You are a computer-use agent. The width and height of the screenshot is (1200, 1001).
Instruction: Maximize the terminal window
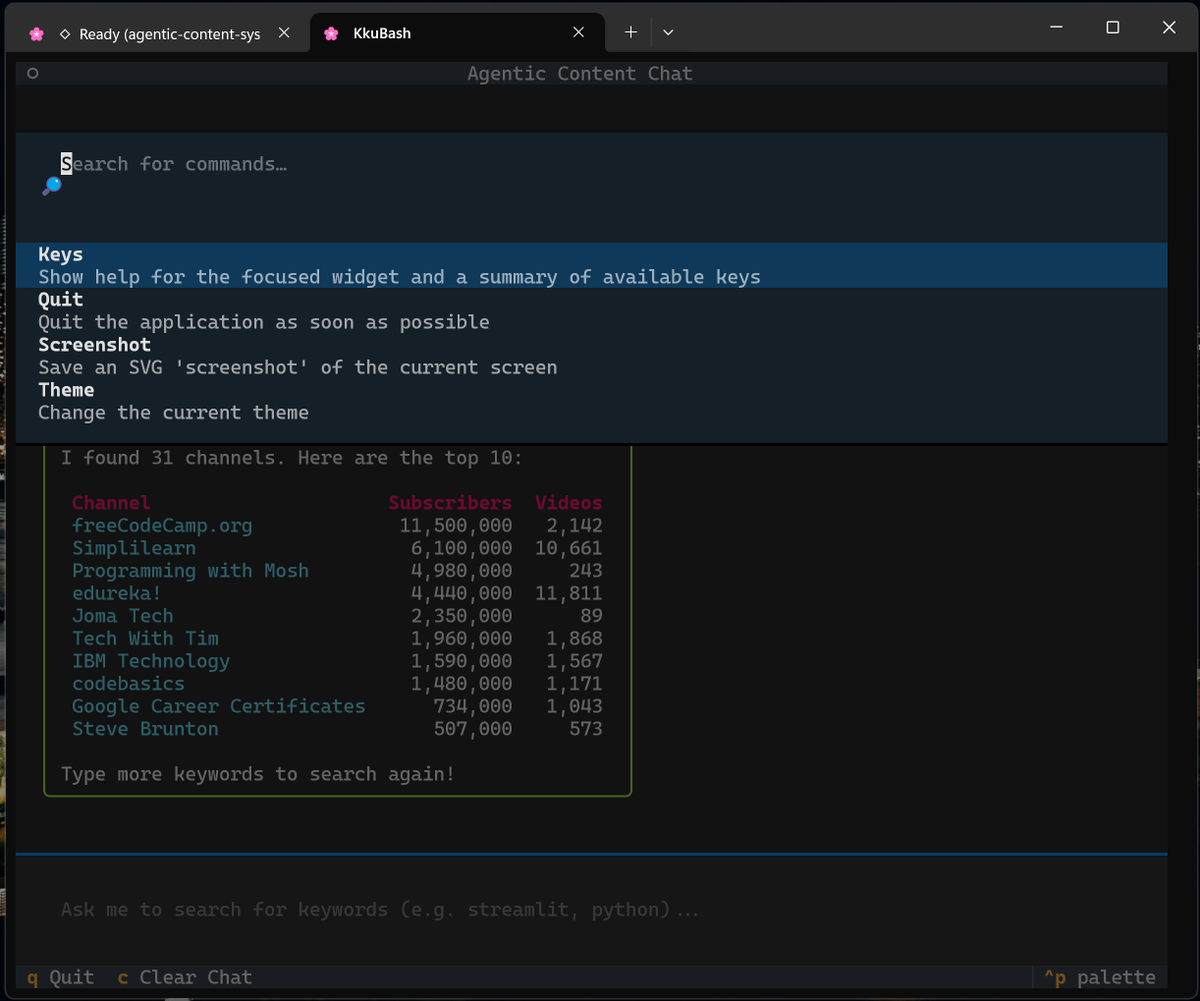1113,28
